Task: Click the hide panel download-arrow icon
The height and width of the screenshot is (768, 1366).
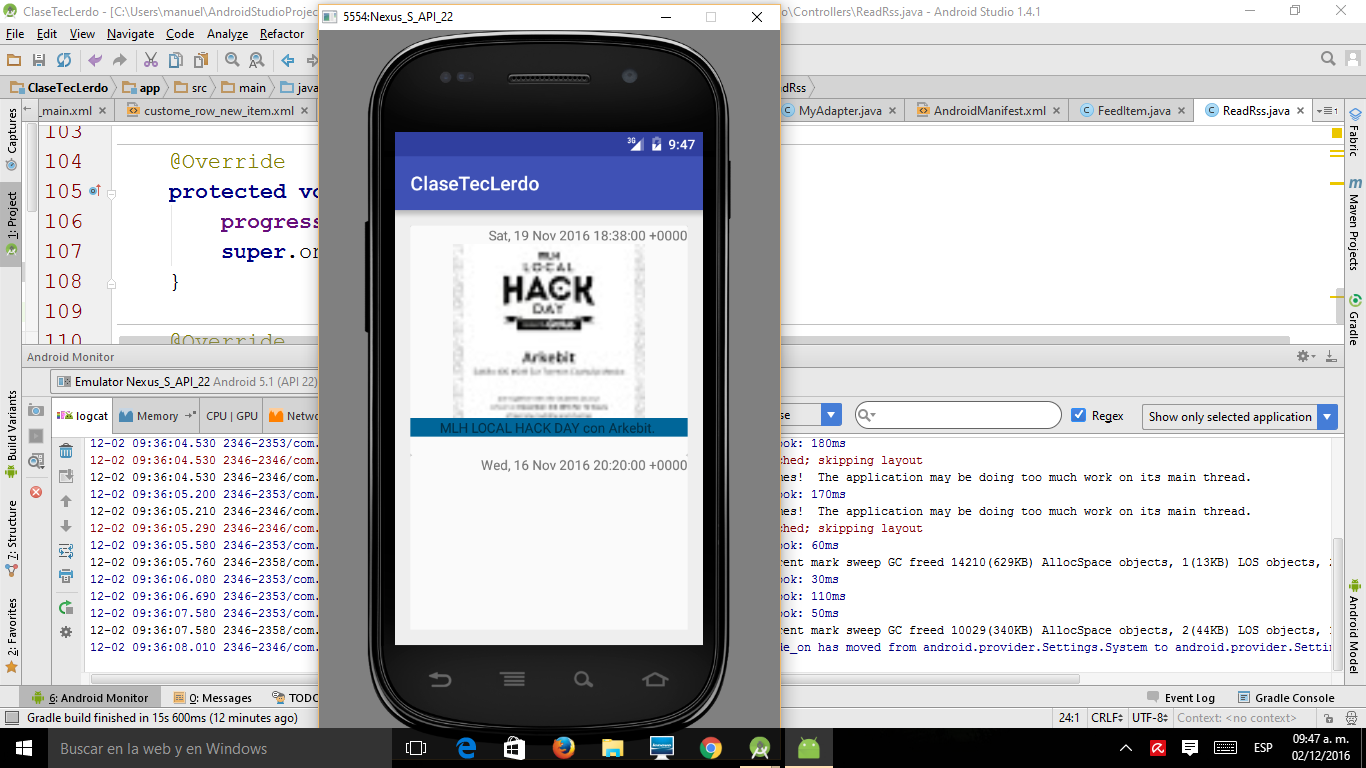Action: (x=1331, y=356)
